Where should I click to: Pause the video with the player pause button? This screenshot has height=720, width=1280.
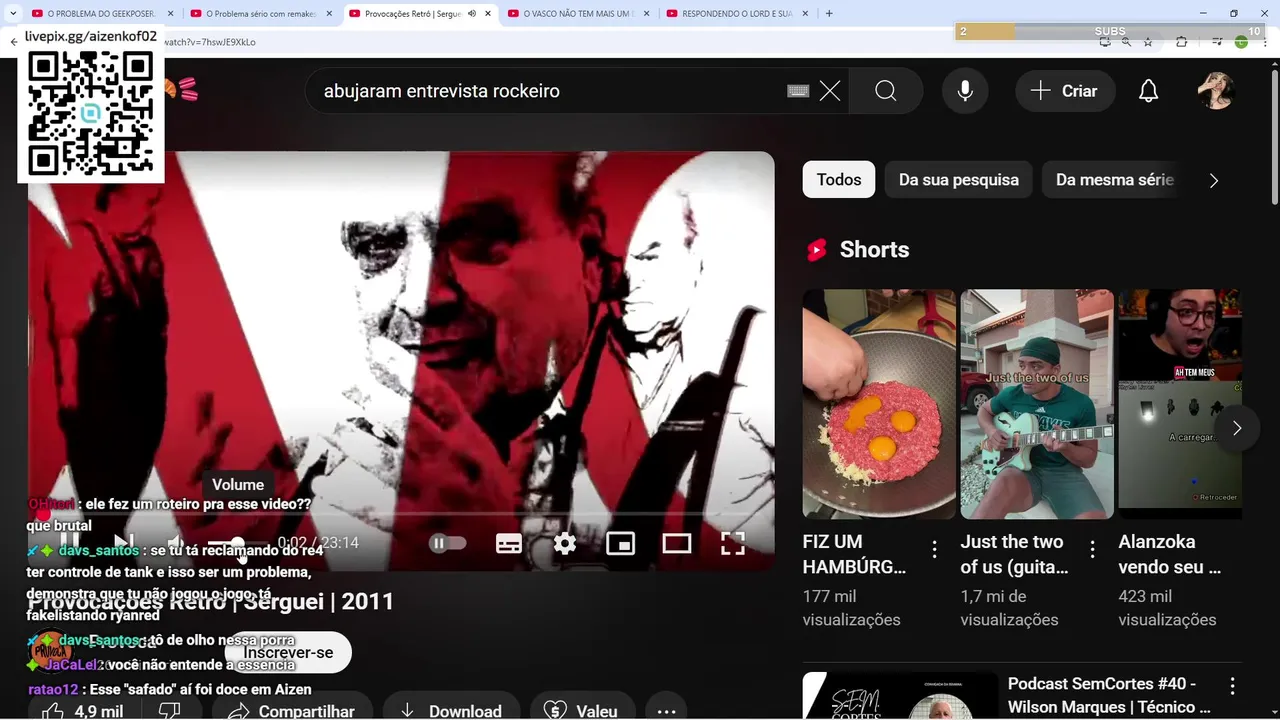69,543
